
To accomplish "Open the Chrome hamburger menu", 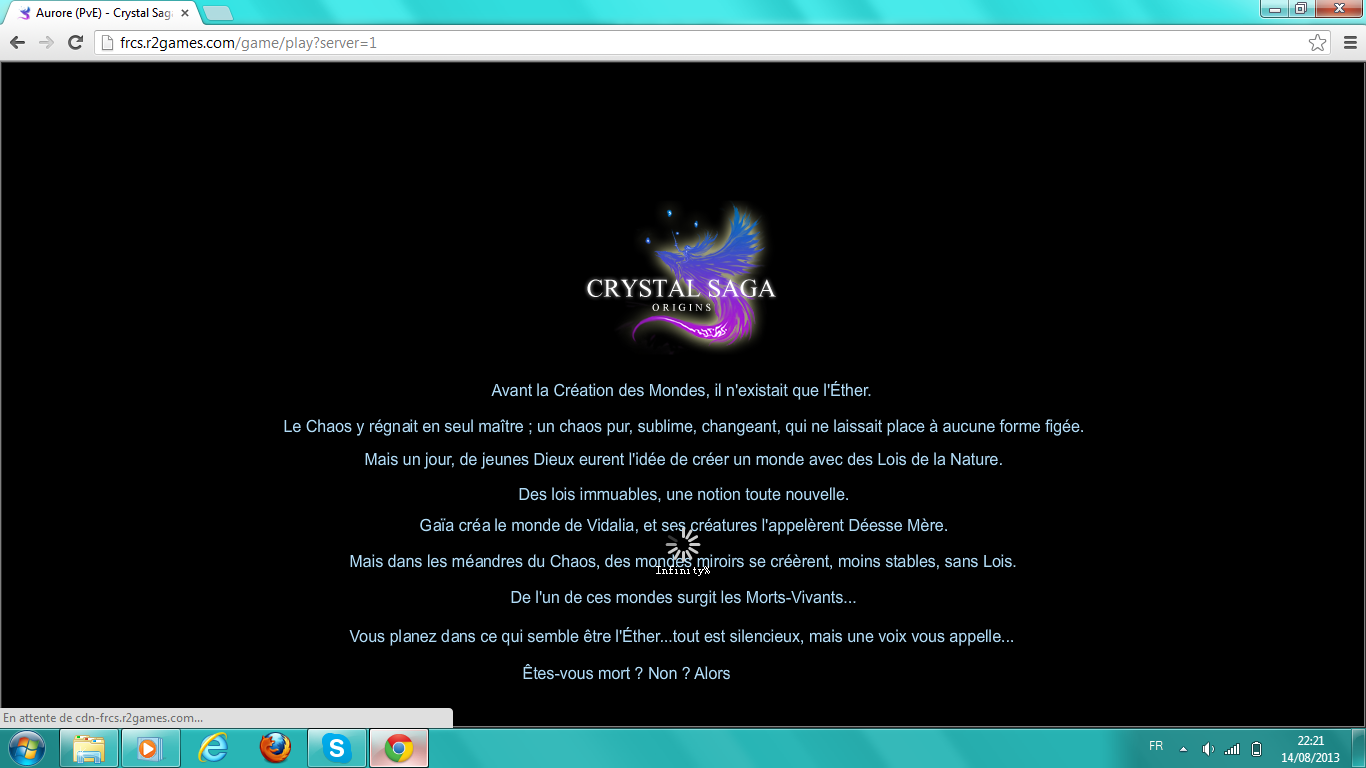I will (1349, 42).
